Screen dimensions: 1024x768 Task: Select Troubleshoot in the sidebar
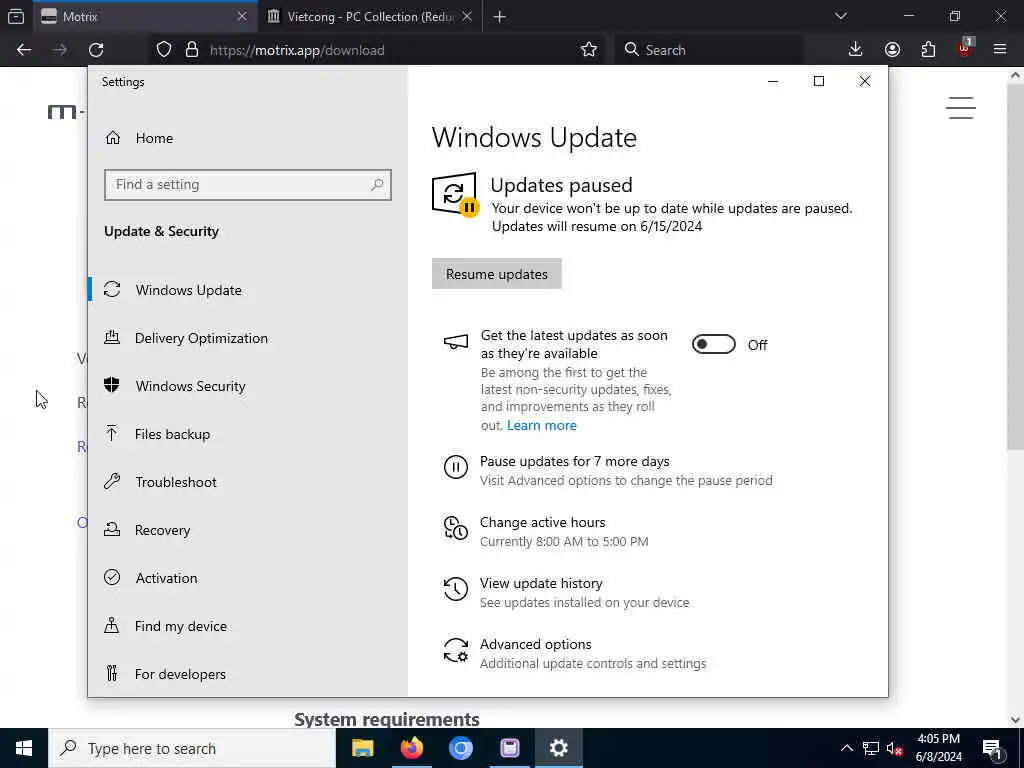248,481
